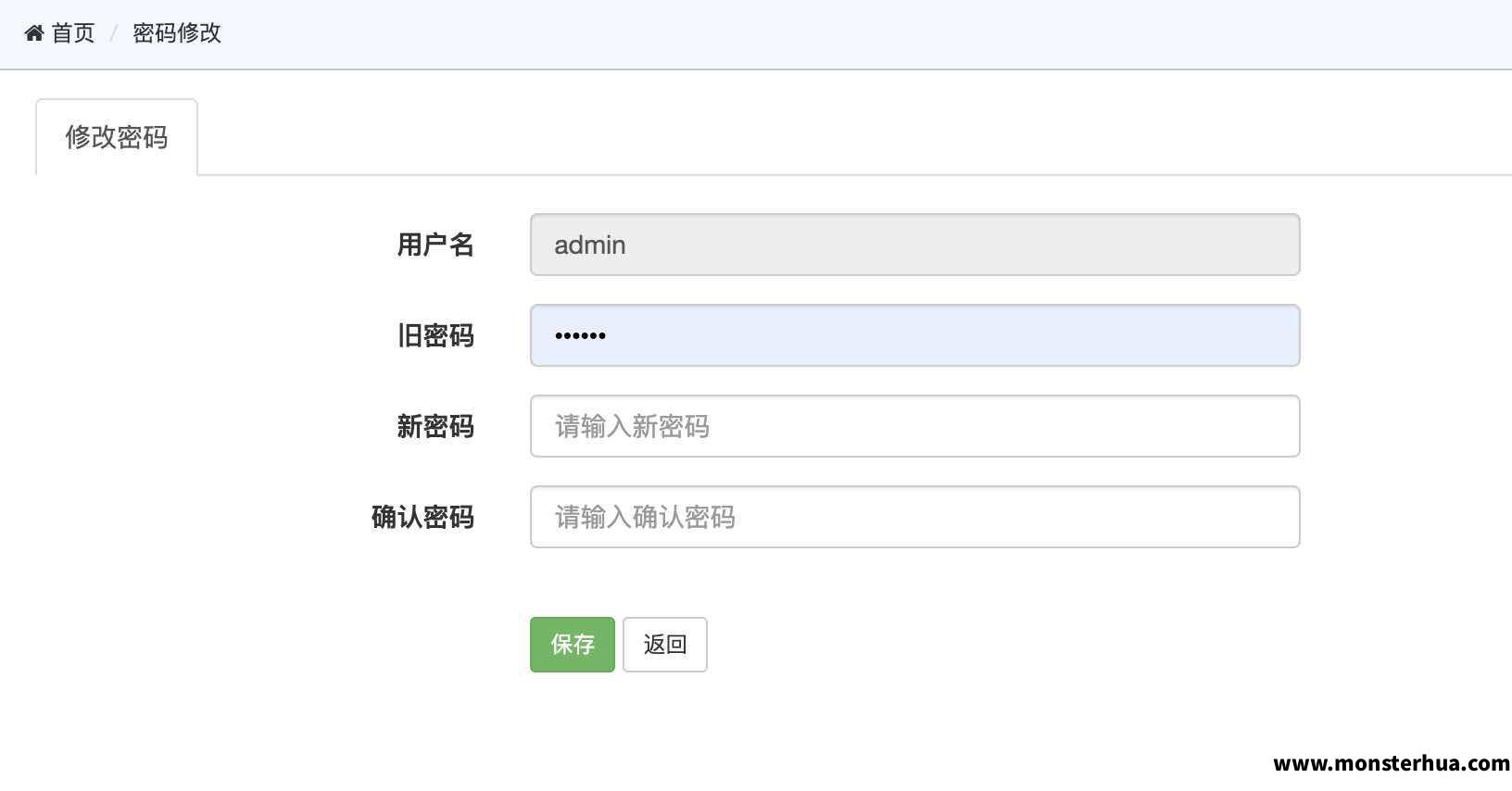The image size is (1512, 791).
Task: Click the home icon in breadcrumb
Action: tap(34, 33)
